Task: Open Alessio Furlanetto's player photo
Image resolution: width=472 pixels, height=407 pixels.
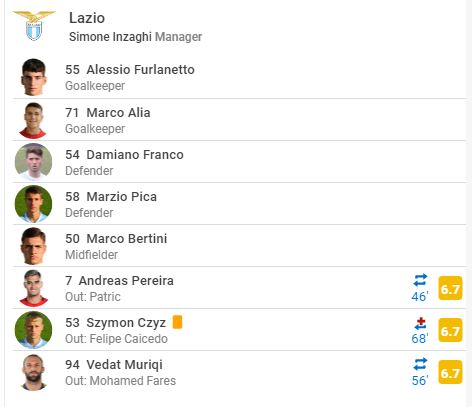Action: coord(33,77)
